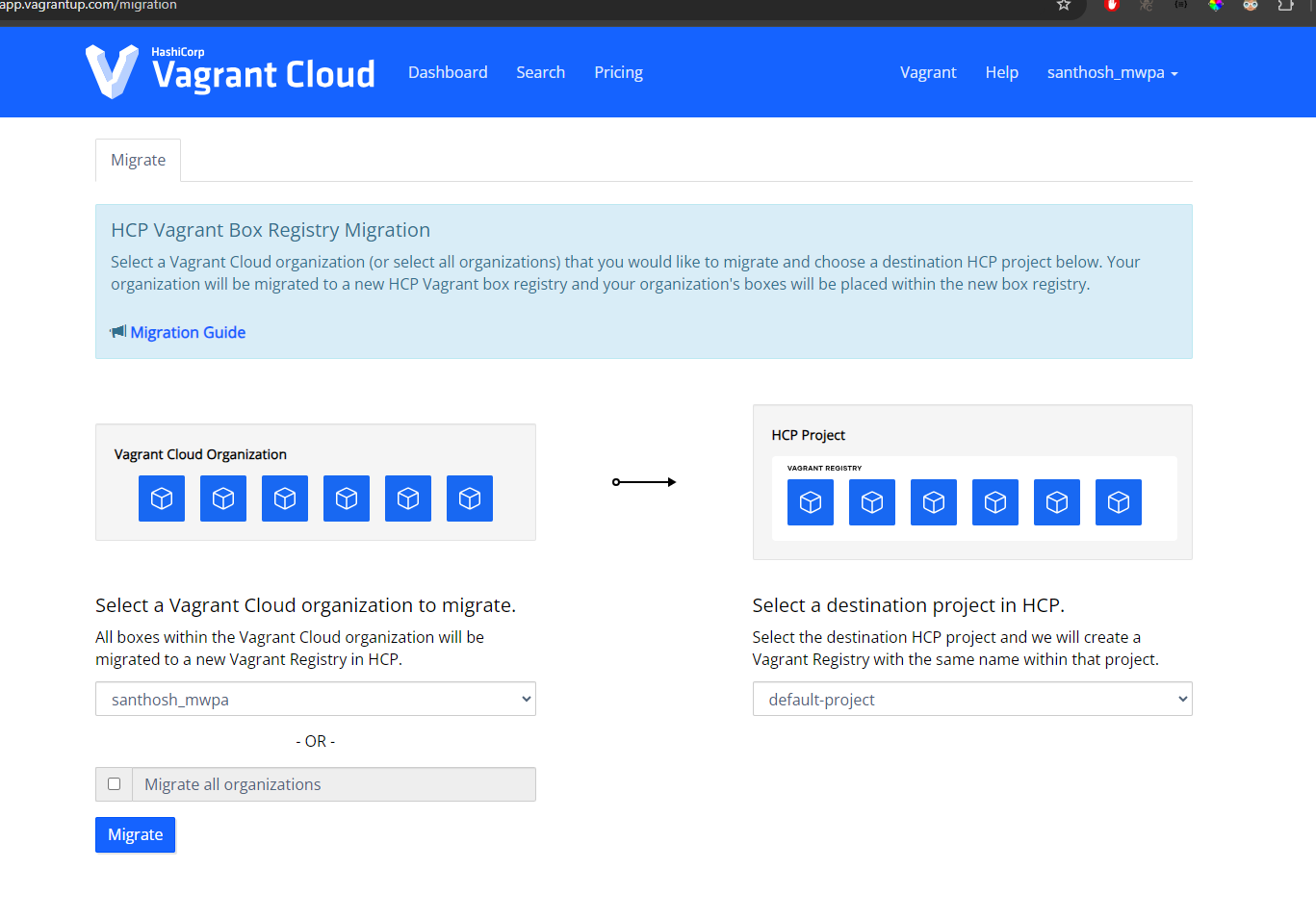Expand the santhosh_mwpa user menu in navbar
This screenshot has width=1316, height=920.
tap(1112, 73)
